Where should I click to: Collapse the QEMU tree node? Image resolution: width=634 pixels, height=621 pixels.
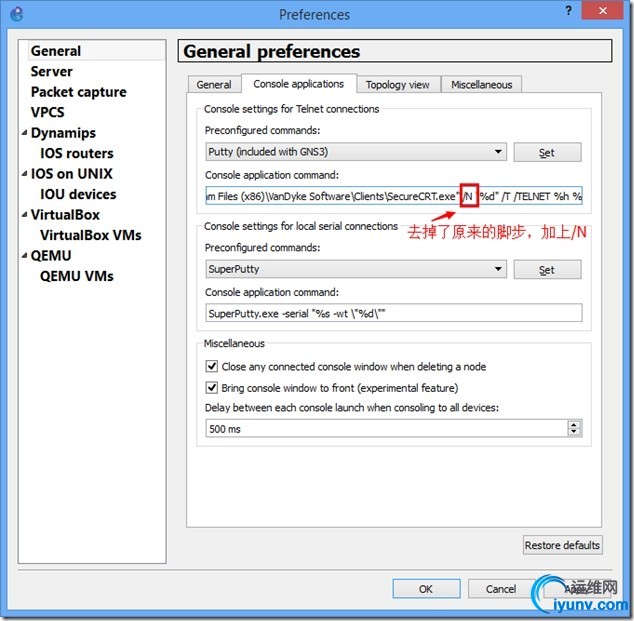point(25,256)
